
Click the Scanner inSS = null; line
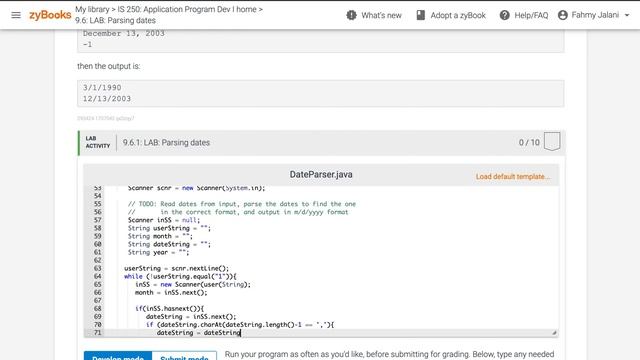(164, 220)
